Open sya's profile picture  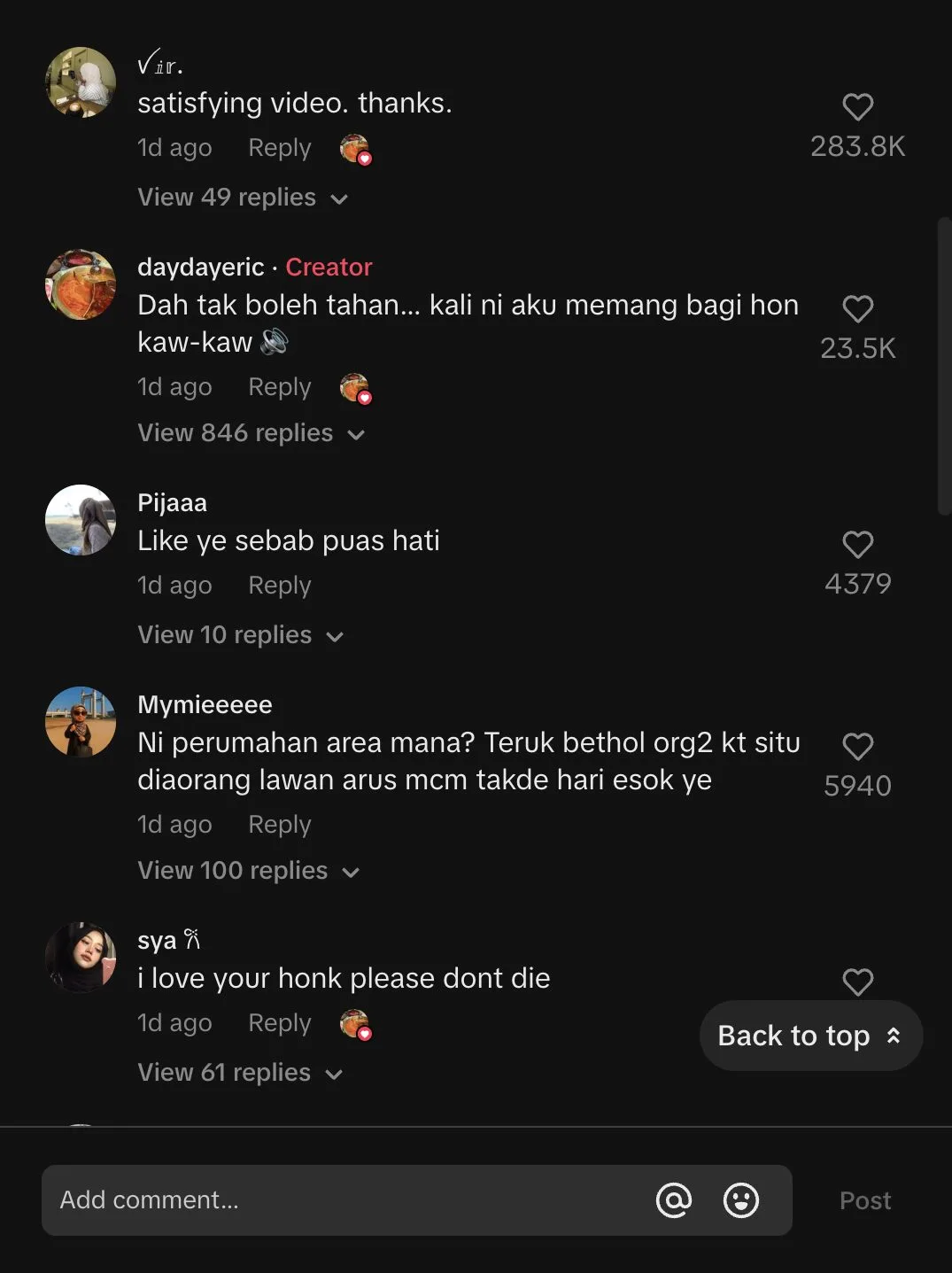tap(80, 957)
